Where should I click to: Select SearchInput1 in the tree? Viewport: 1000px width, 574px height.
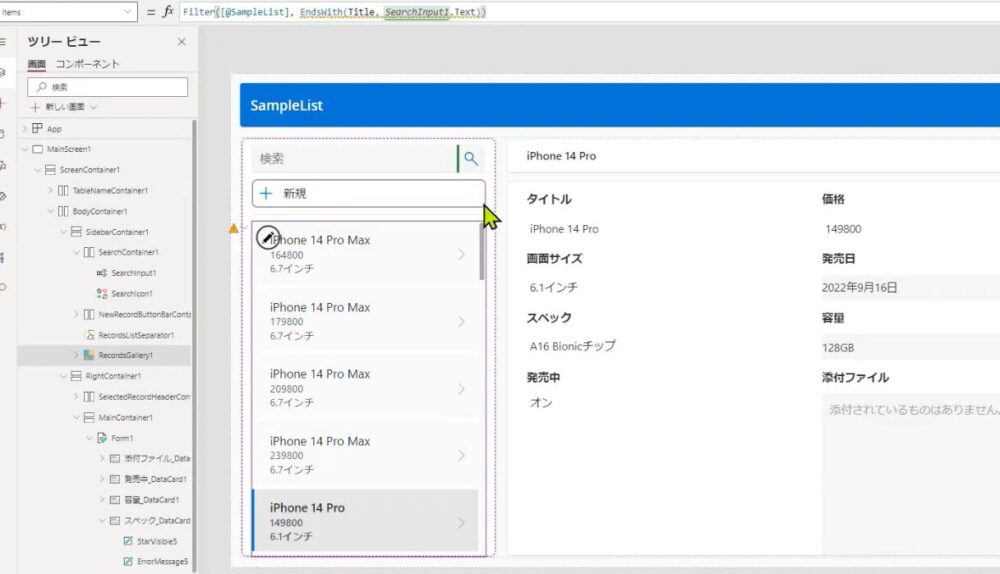[x=133, y=273]
